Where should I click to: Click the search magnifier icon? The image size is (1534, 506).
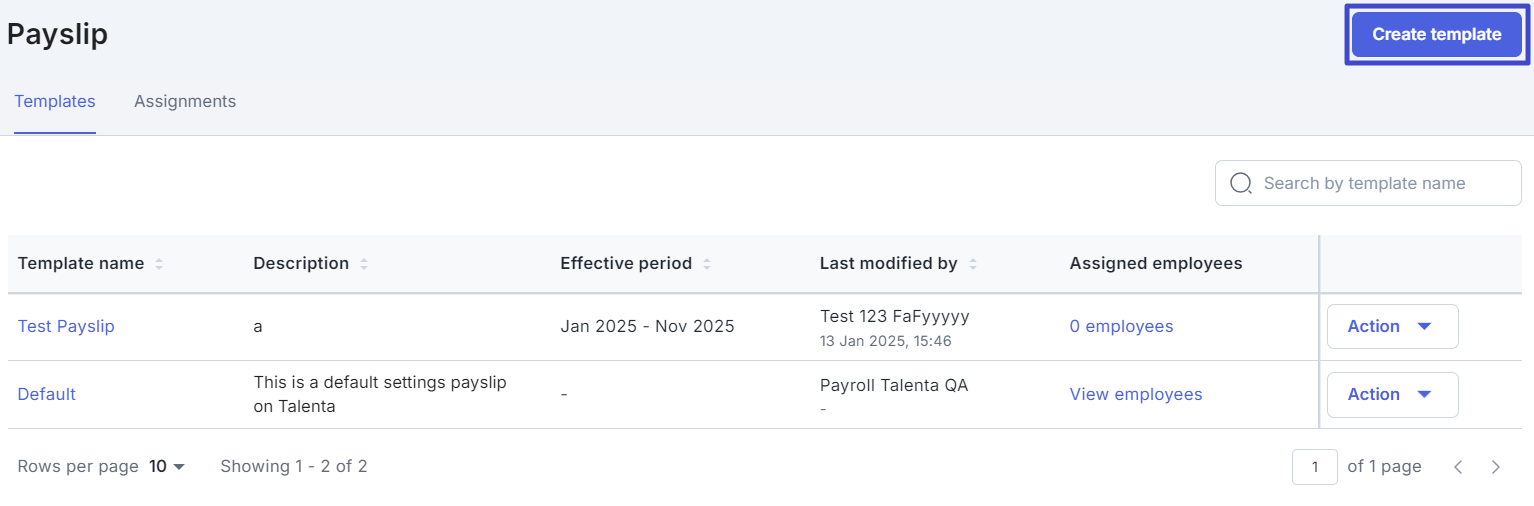click(1240, 183)
